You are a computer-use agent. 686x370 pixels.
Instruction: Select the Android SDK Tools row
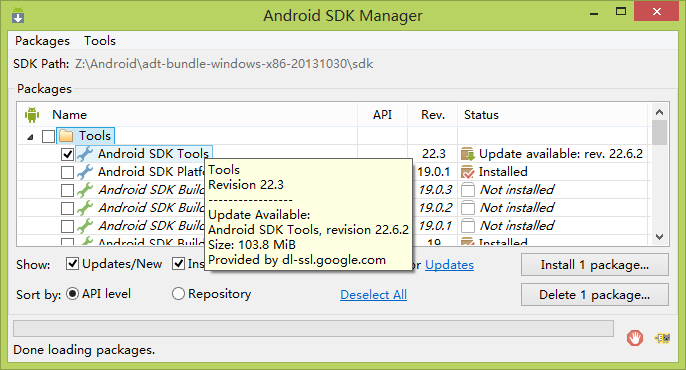[333, 154]
